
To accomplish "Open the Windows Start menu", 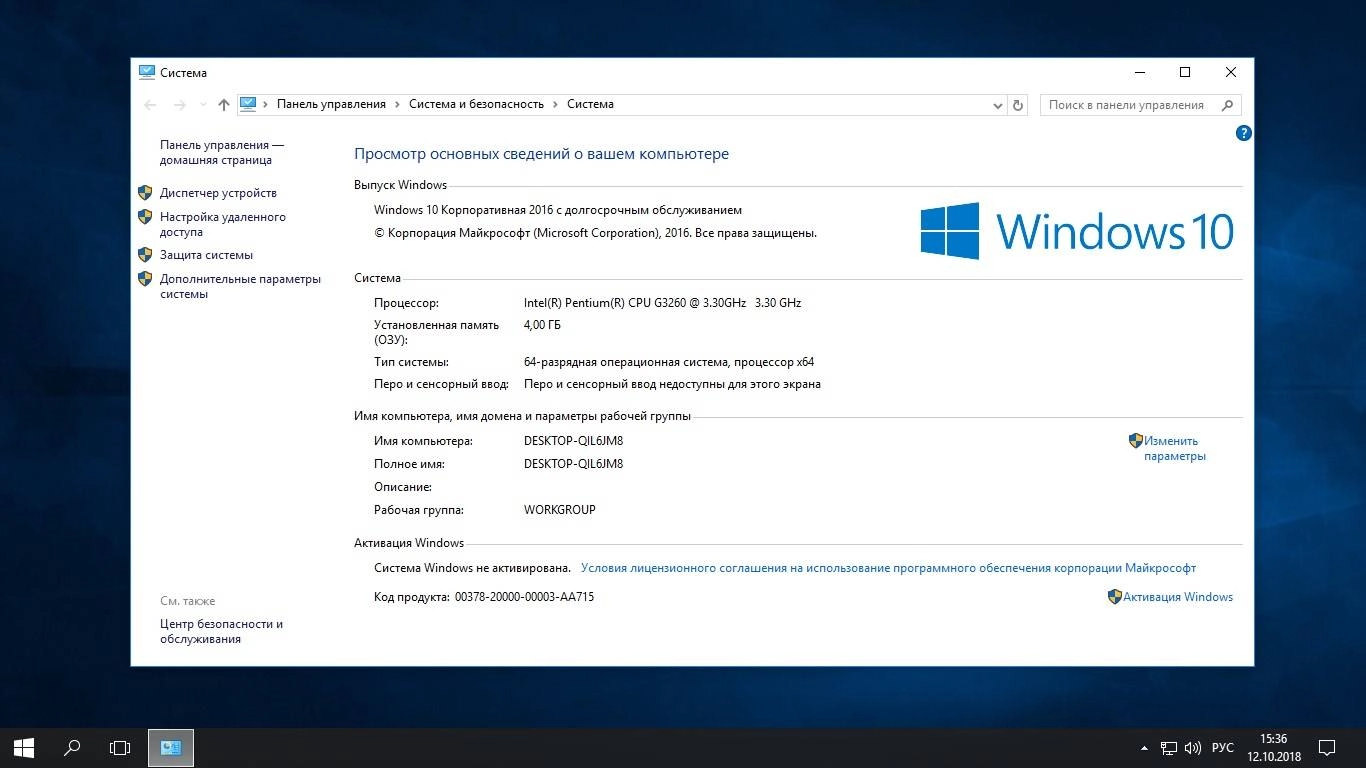I will point(24,748).
